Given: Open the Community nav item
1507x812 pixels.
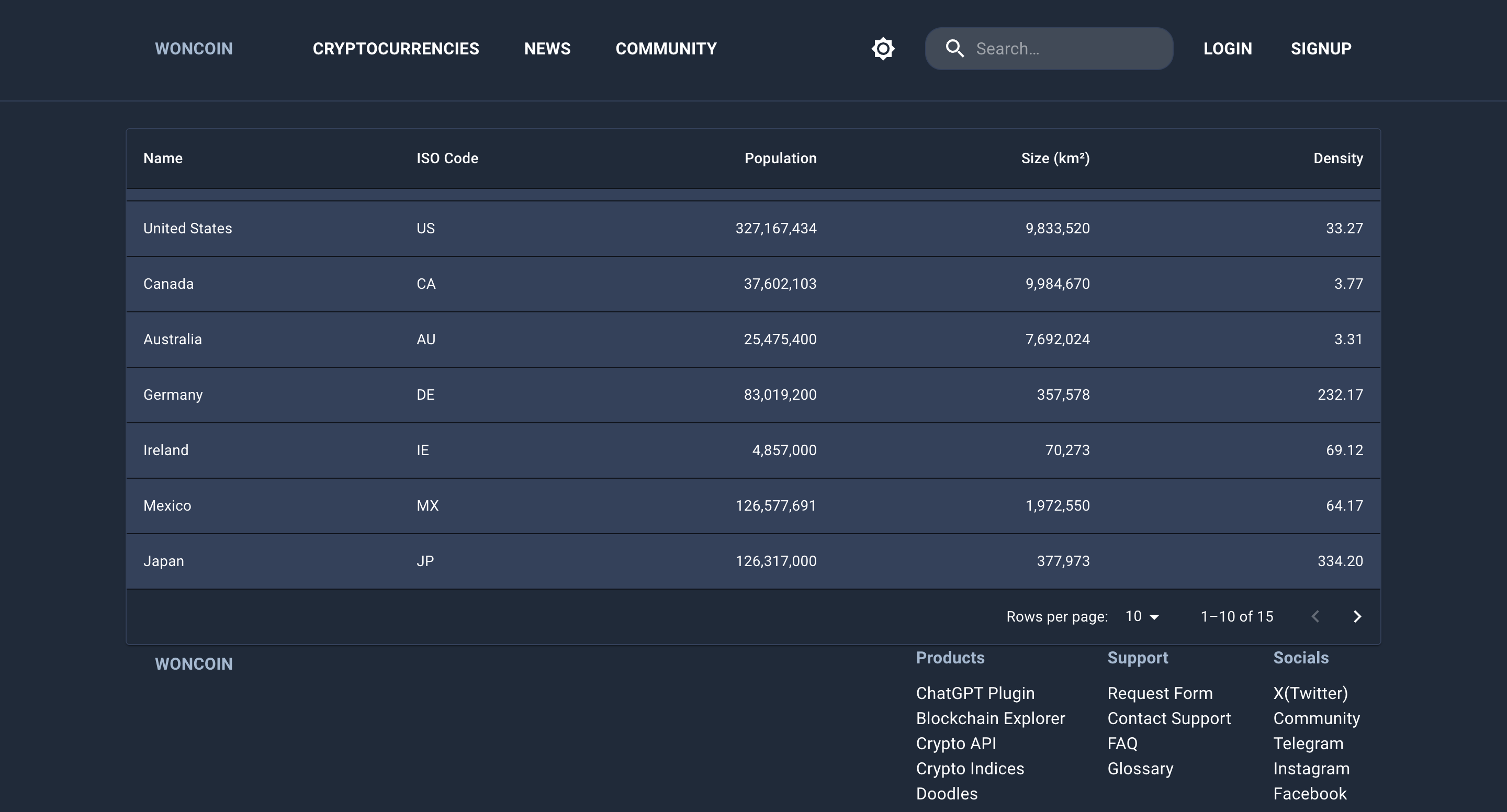Looking at the screenshot, I should [666, 49].
